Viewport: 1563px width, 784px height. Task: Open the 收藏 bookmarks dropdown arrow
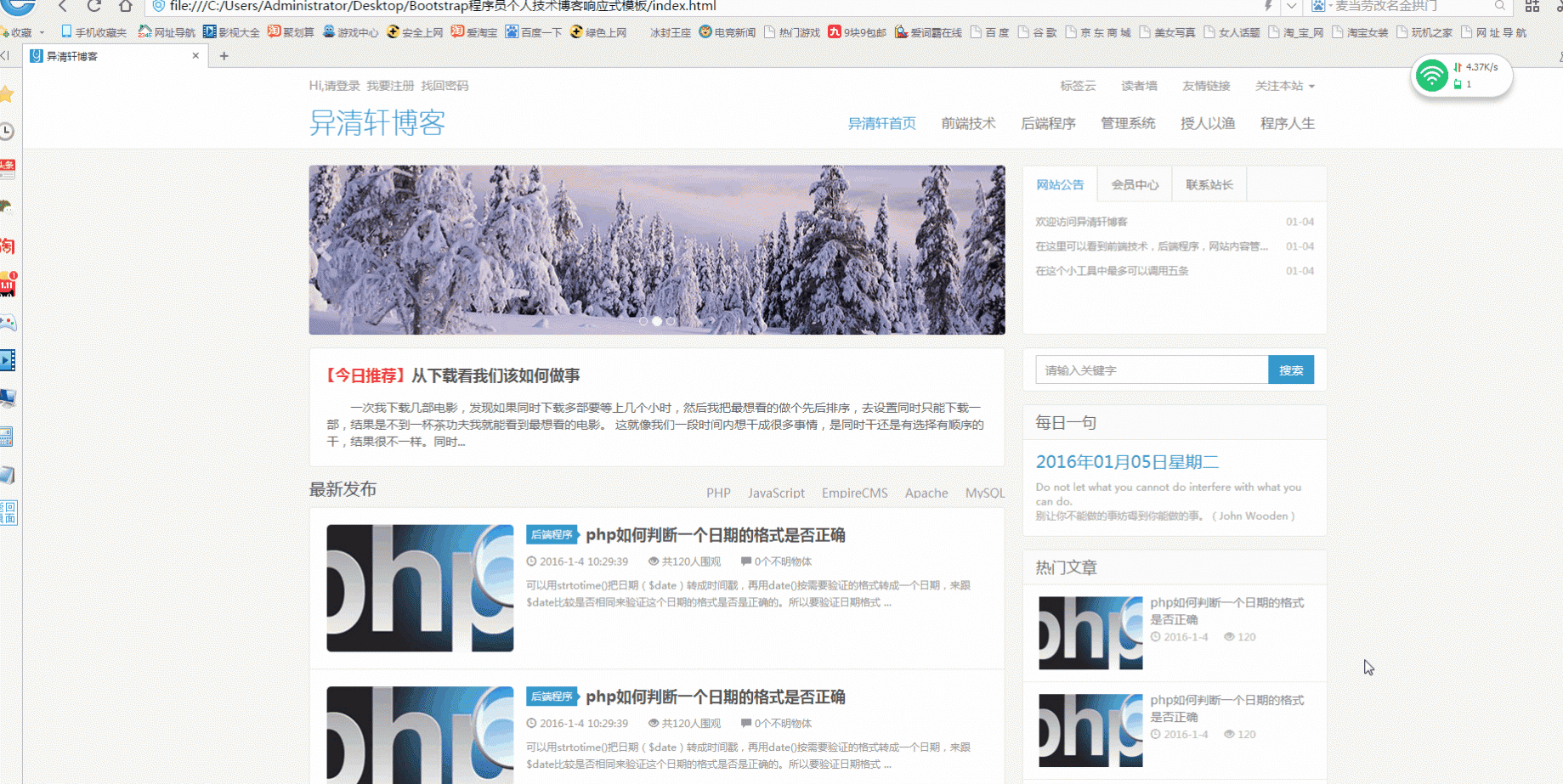[42, 33]
